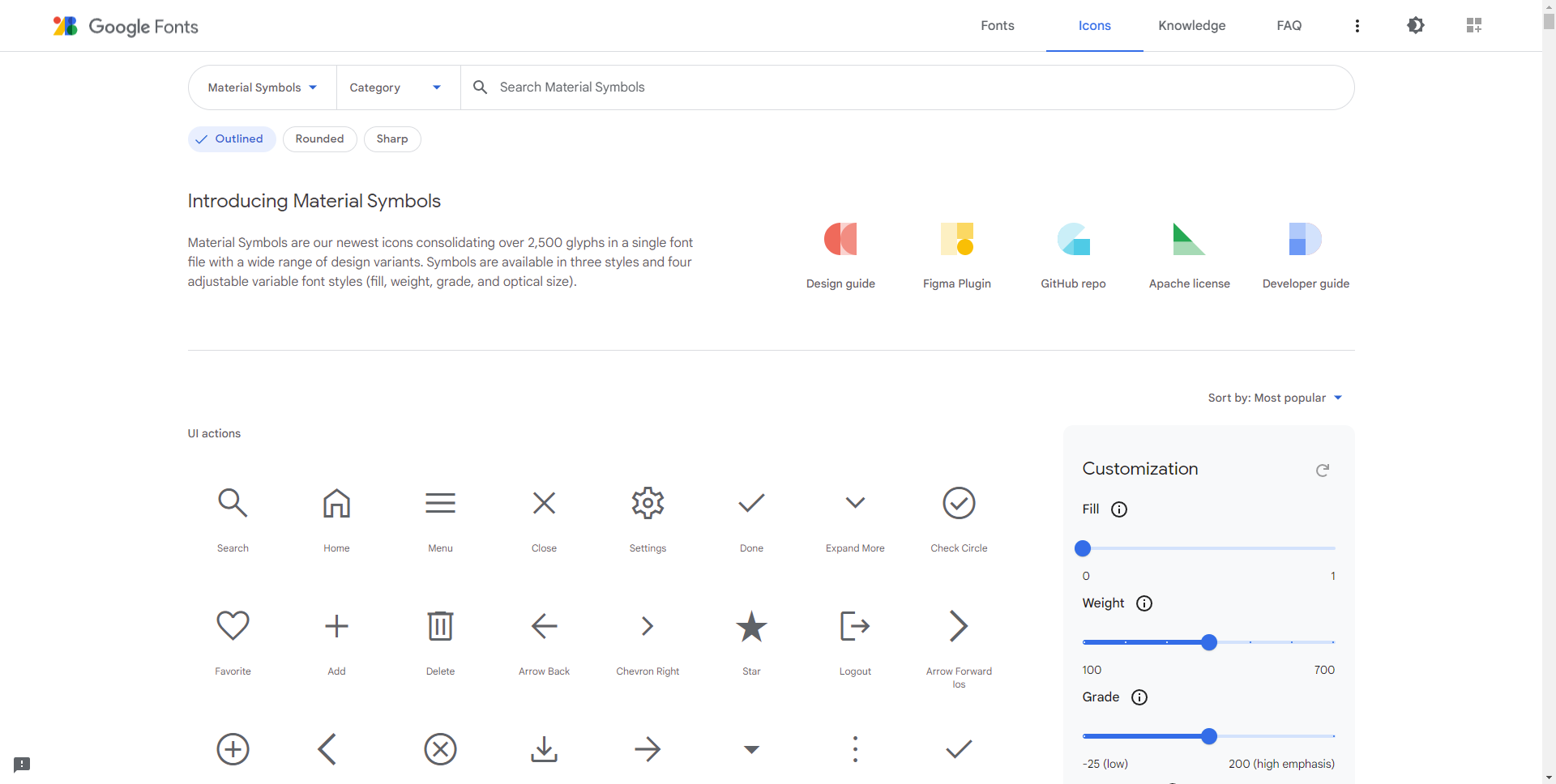Pick the Done checkmark icon
The width and height of the screenshot is (1556, 784).
(751, 503)
